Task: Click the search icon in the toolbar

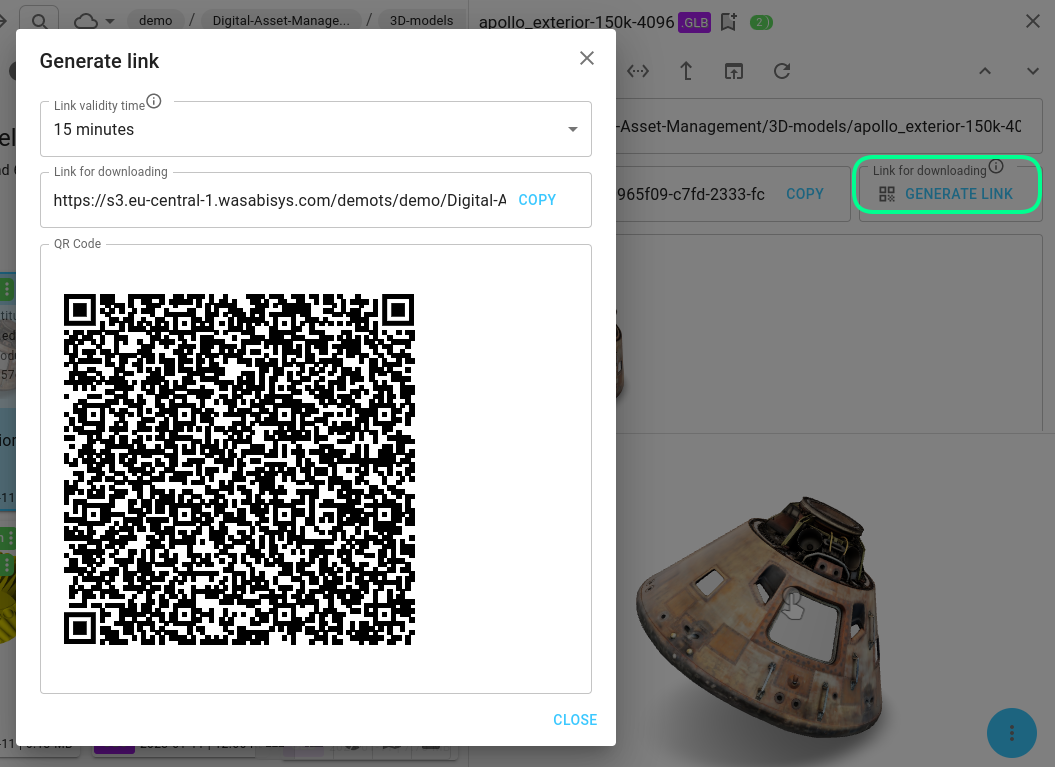Action: tap(40, 20)
